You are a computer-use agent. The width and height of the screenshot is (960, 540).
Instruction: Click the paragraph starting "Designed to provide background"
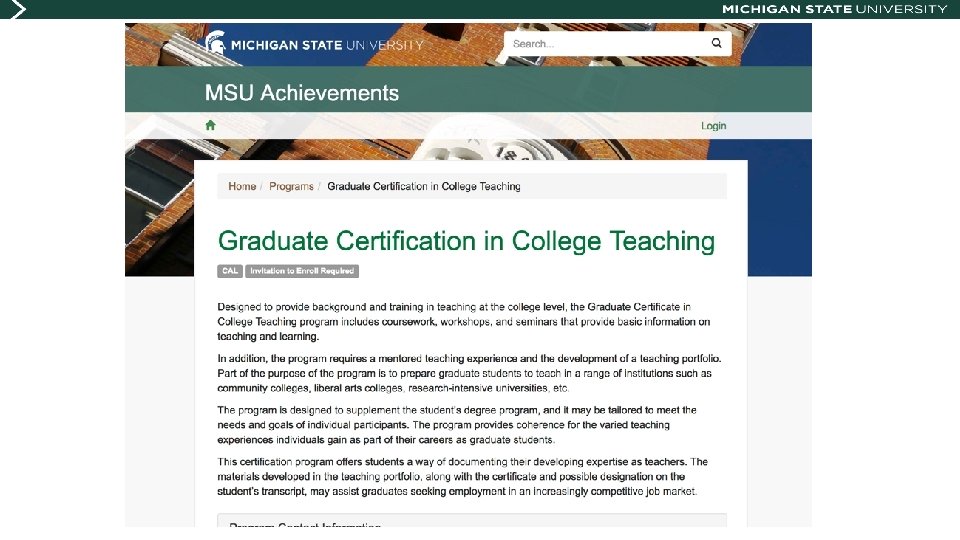point(464,321)
